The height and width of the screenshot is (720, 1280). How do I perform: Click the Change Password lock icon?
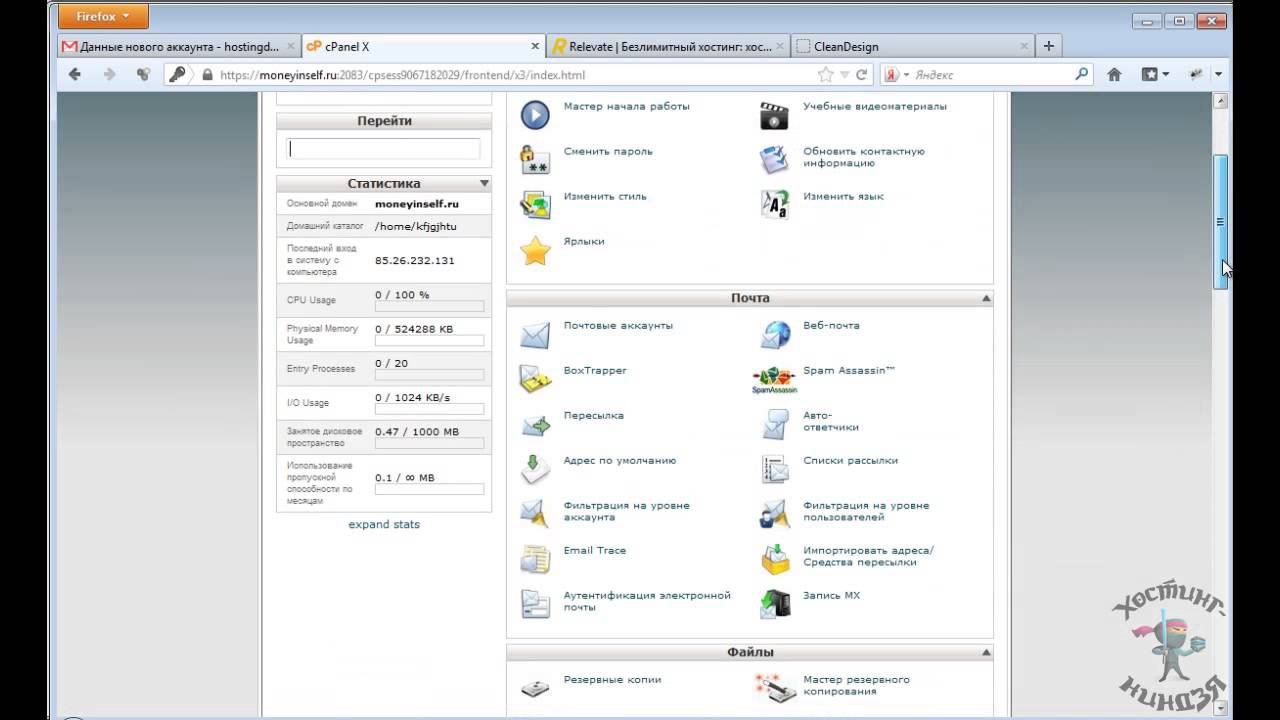click(535, 160)
